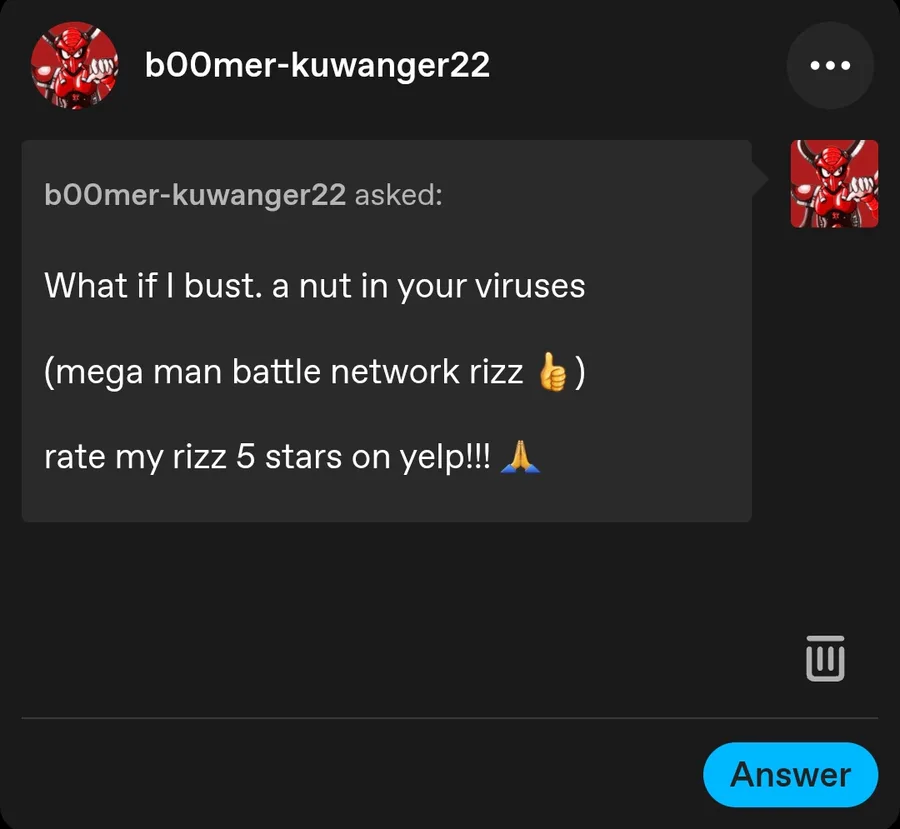The height and width of the screenshot is (829, 900).
Task: Click the "mega man battle network rizz" line
Action: [284, 372]
